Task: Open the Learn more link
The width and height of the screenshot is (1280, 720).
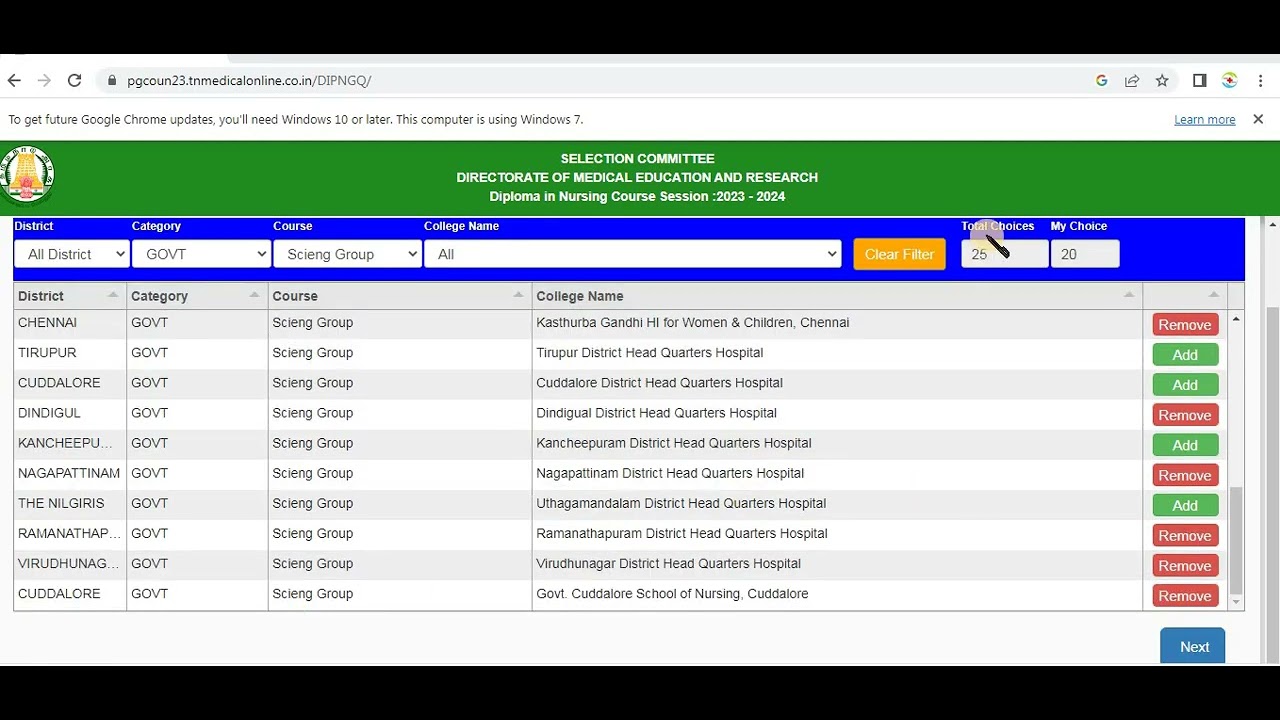Action: click(1204, 119)
